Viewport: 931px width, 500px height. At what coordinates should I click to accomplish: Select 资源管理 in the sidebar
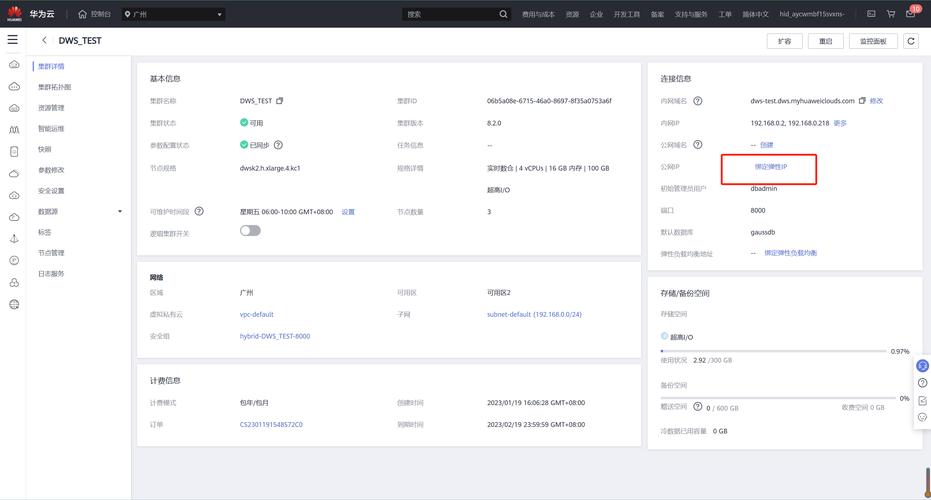click(x=51, y=108)
